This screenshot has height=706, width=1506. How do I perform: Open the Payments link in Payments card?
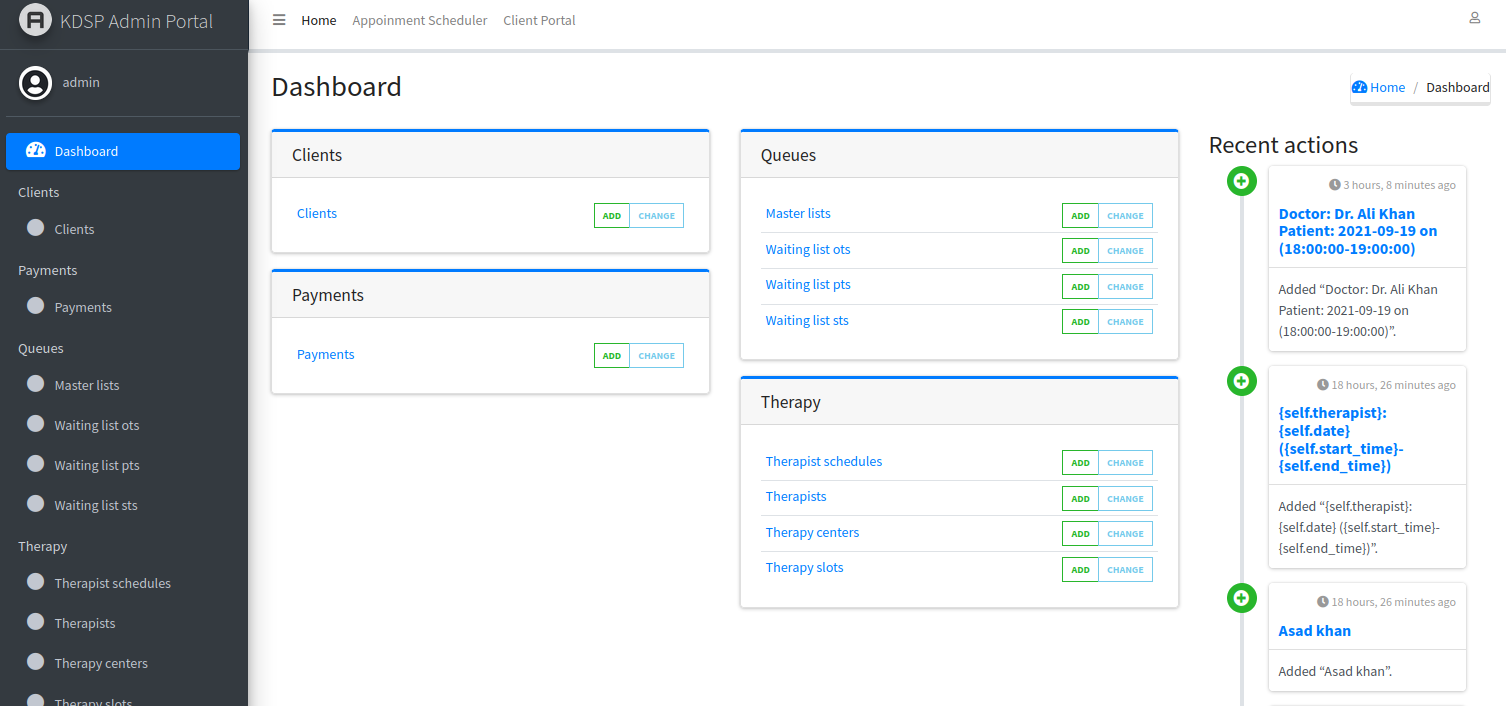click(326, 354)
